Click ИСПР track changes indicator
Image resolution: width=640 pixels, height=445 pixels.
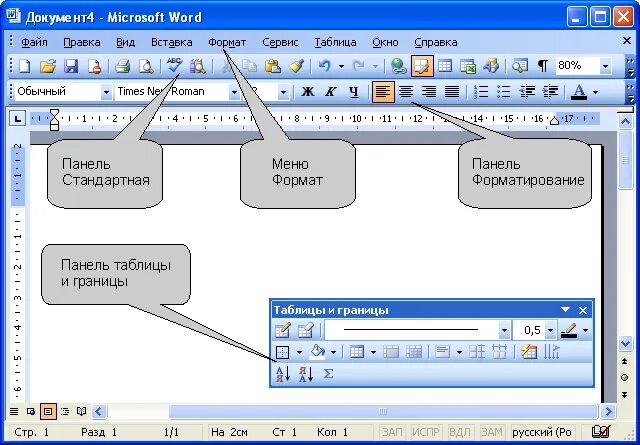pyautogui.click(x=426, y=432)
